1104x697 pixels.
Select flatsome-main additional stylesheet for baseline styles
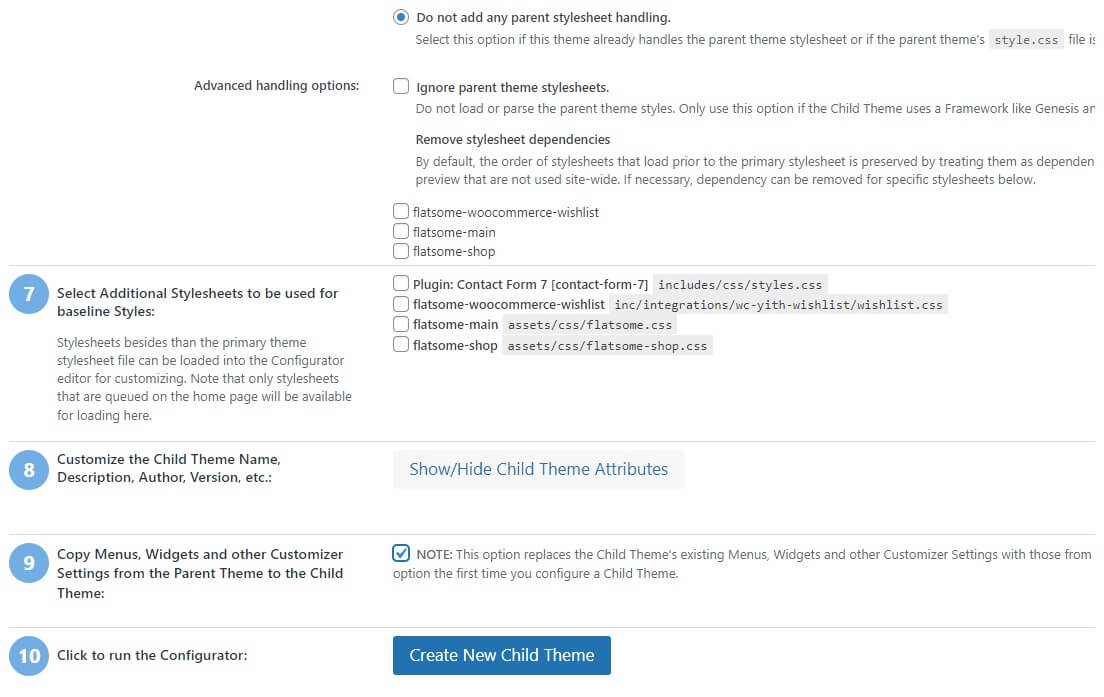click(x=399, y=323)
